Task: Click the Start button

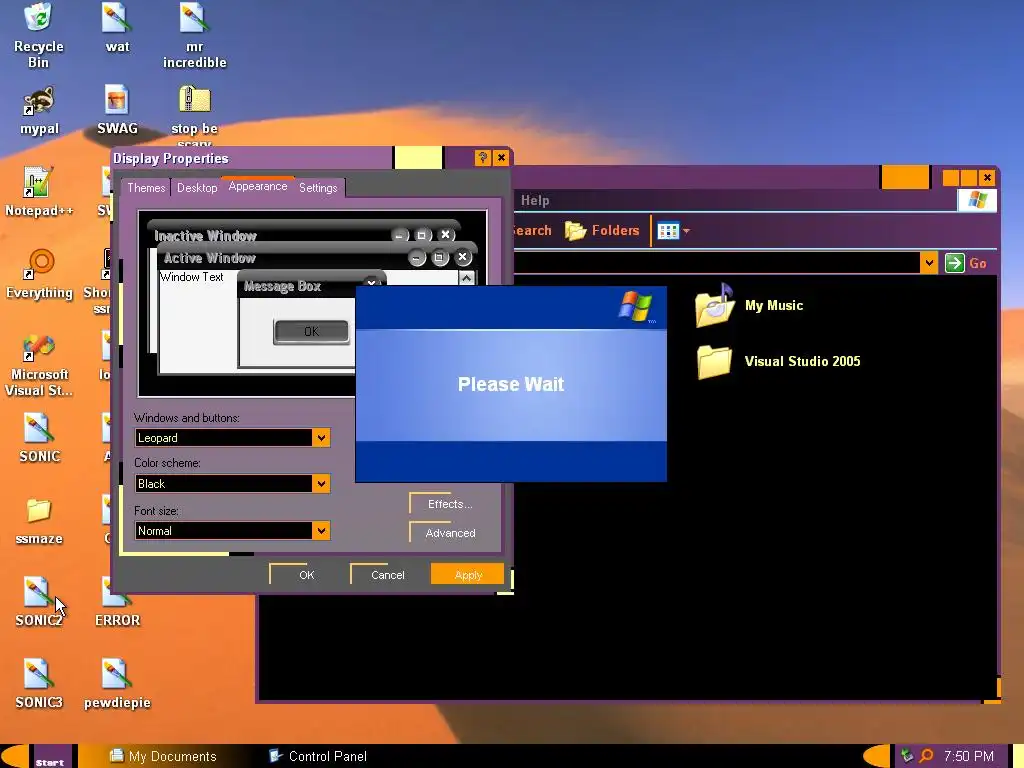Action: tap(50, 758)
